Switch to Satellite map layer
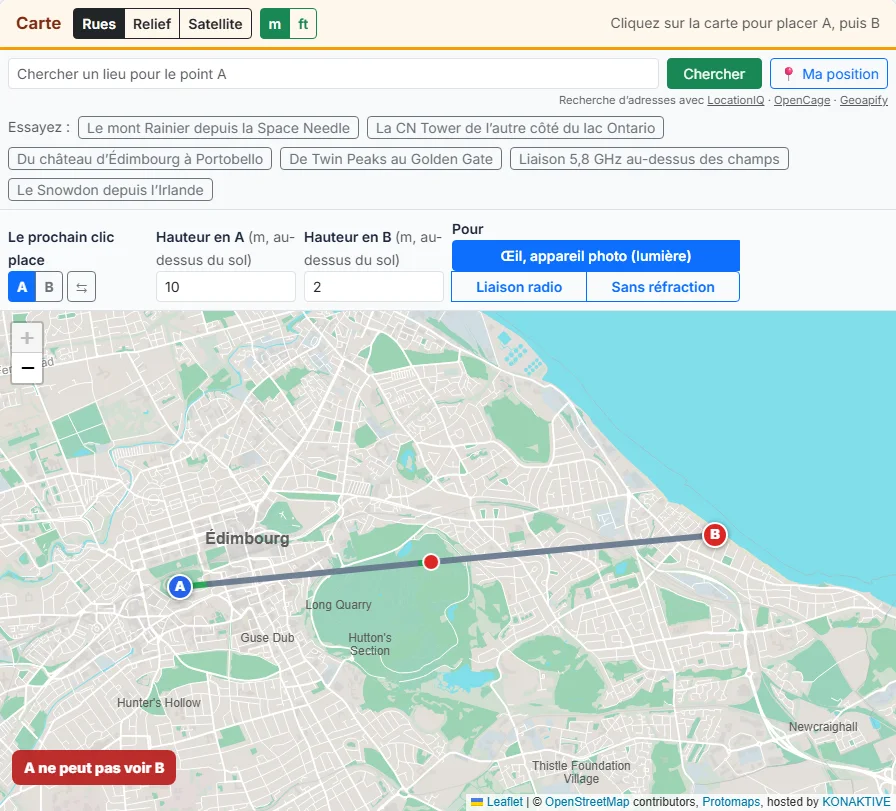Screen dimensions: 896x811 coord(215,24)
